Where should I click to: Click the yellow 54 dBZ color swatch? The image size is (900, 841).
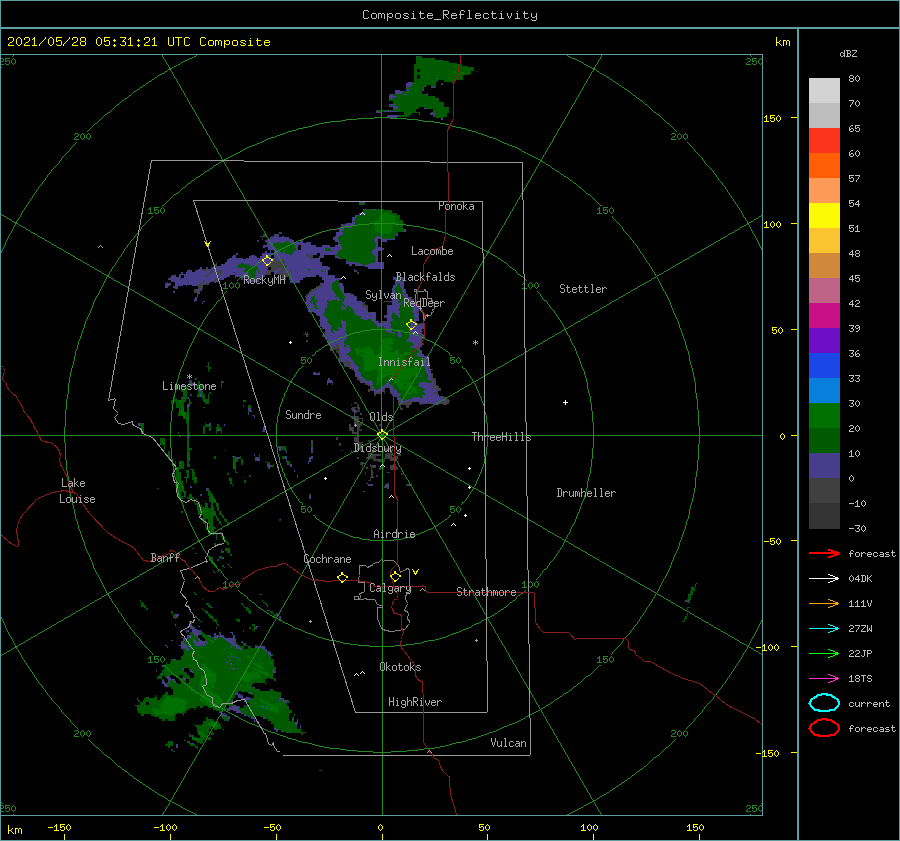[x=824, y=215]
